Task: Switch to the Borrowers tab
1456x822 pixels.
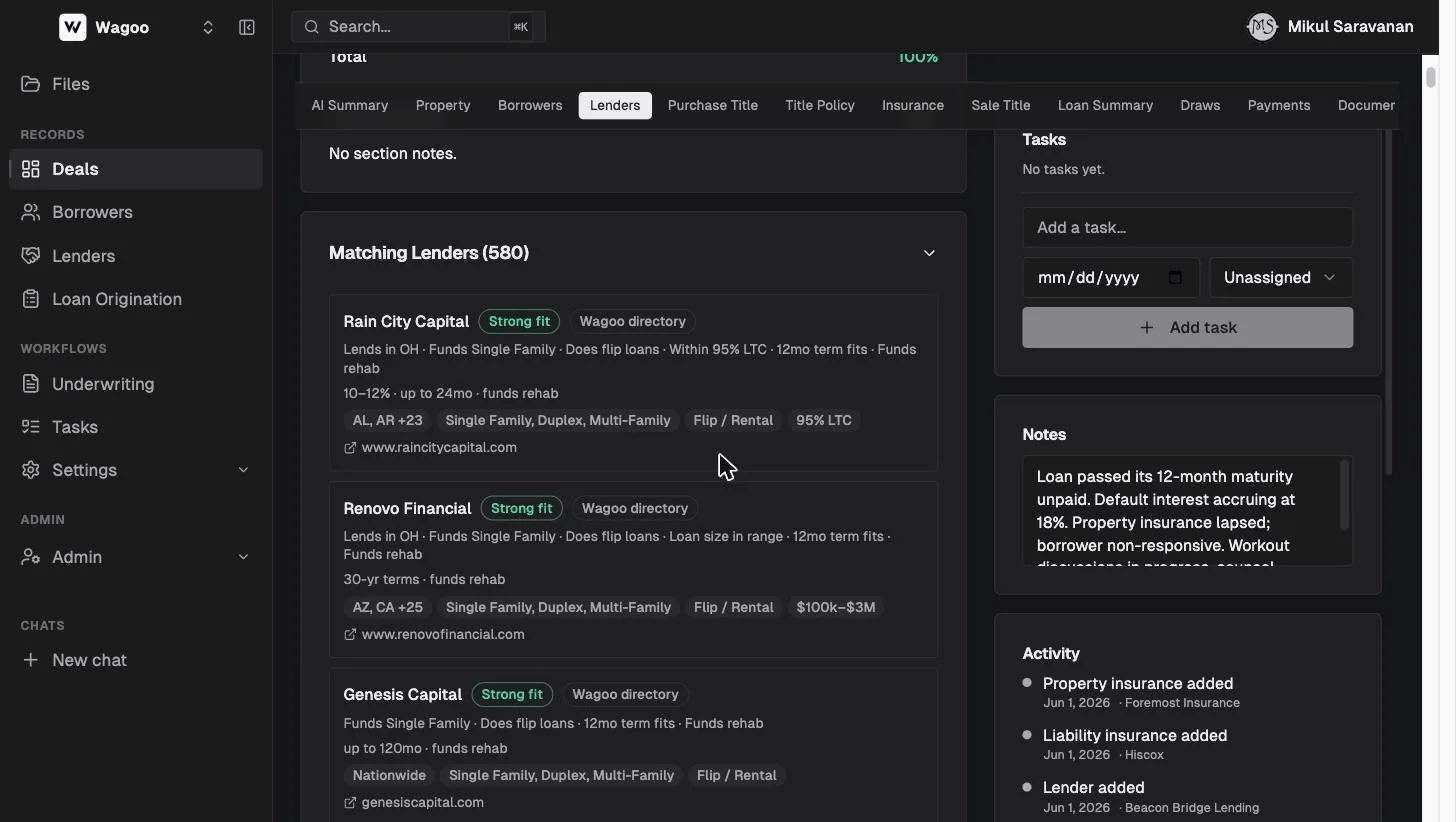Action: [530, 106]
